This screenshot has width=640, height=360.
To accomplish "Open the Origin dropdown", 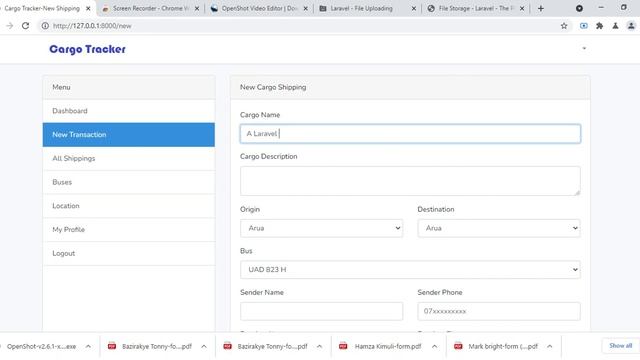I will pos(322,228).
